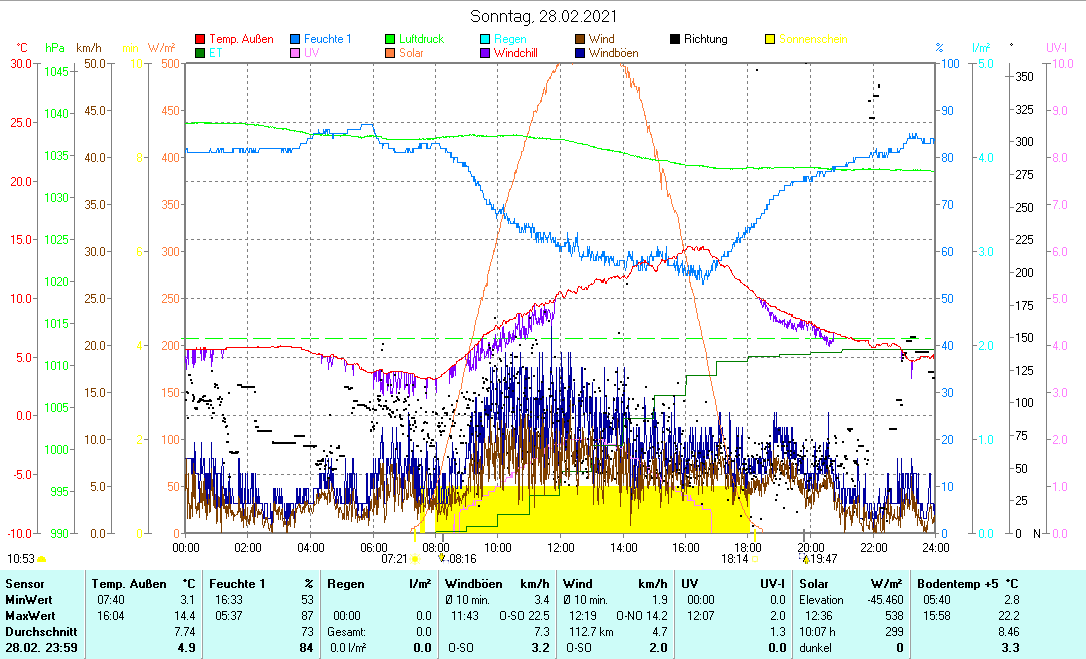Click the '24:00' time axis label
Screen dimensions: 1086x659
click(x=936, y=547)
